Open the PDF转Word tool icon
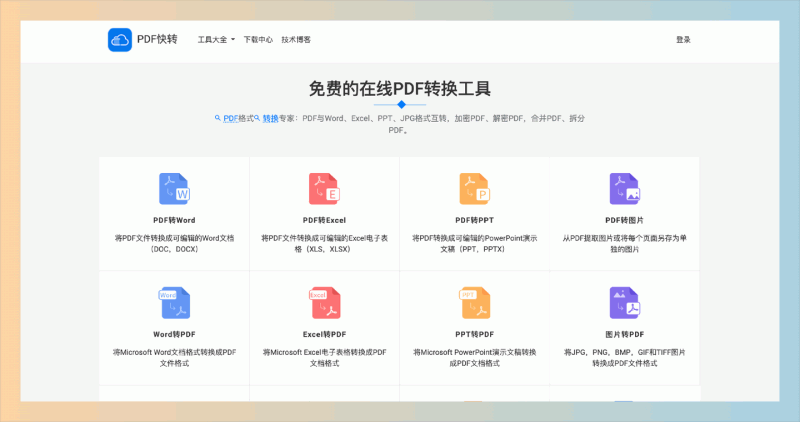The width and height of the screenshot is (800, 422). (x=174, y=189)
